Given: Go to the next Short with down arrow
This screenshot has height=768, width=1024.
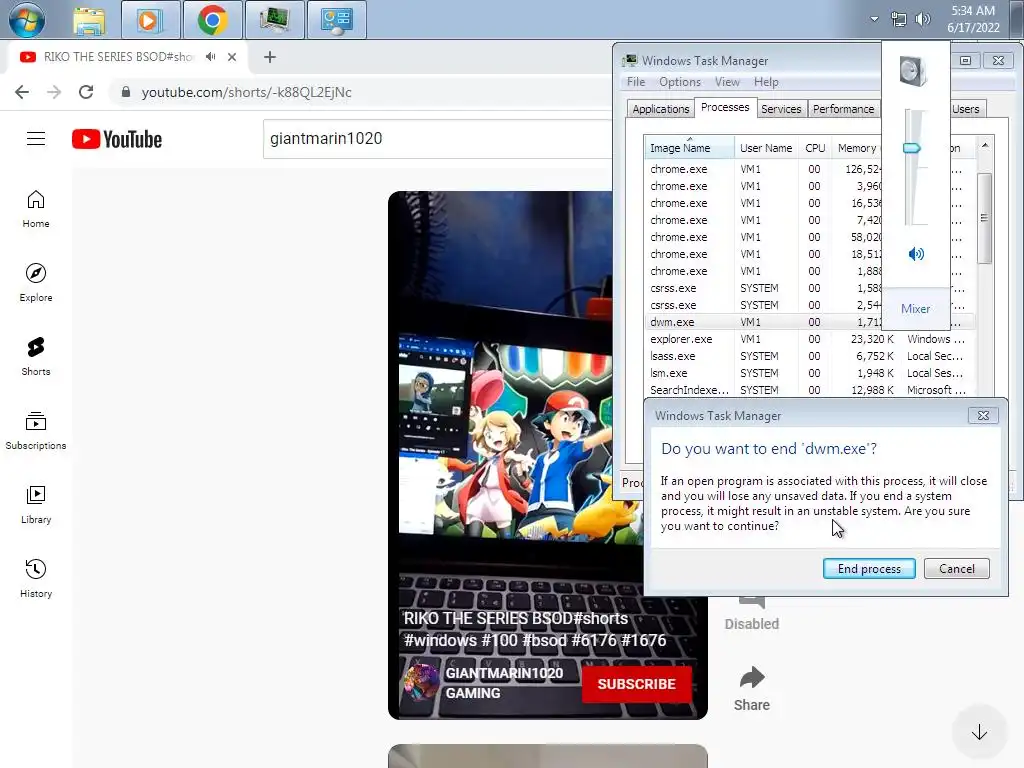Looking at the screenshot, I should (x=979, y=733).
